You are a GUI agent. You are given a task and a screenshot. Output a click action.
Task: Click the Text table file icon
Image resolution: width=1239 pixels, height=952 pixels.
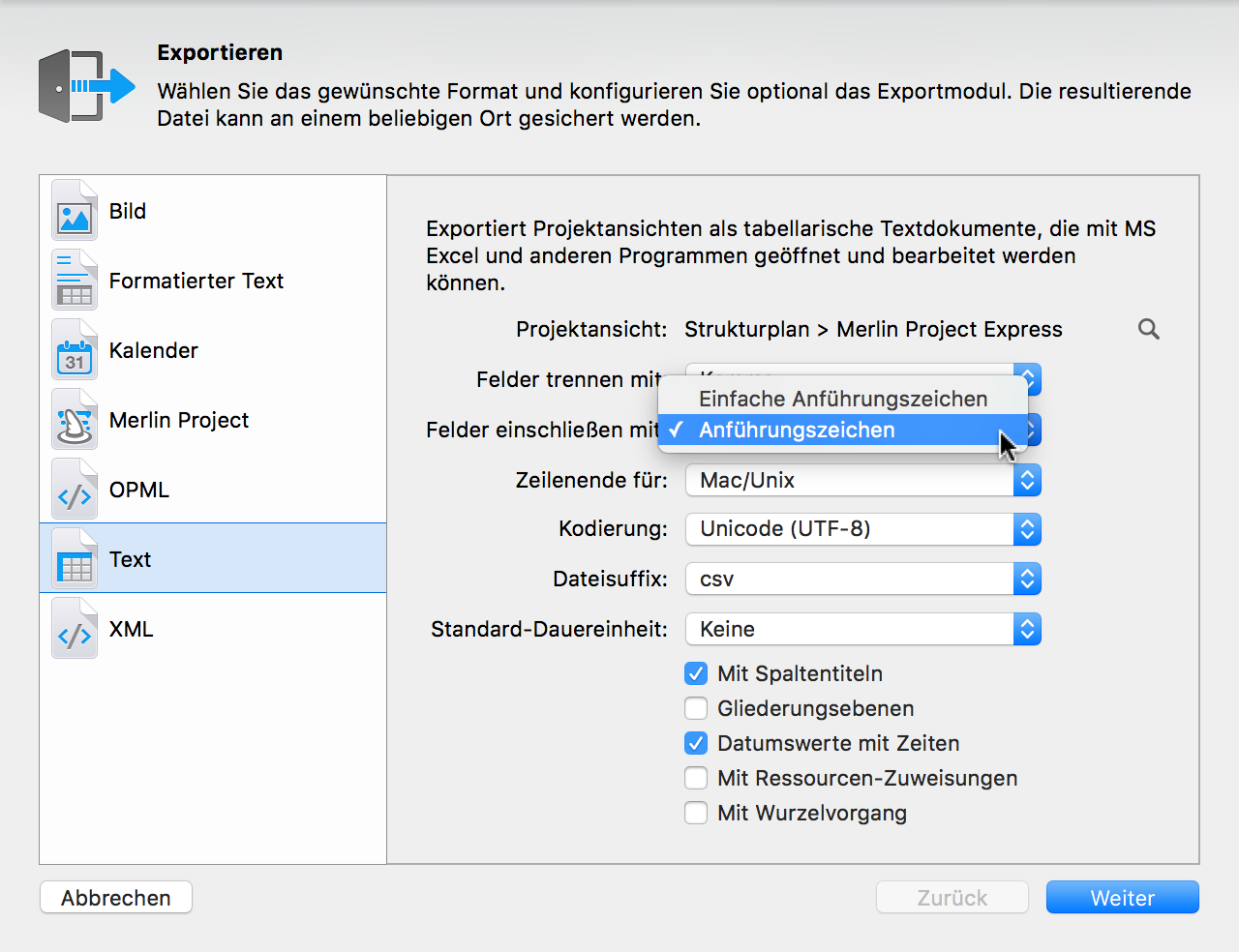(x=75, y=559)
